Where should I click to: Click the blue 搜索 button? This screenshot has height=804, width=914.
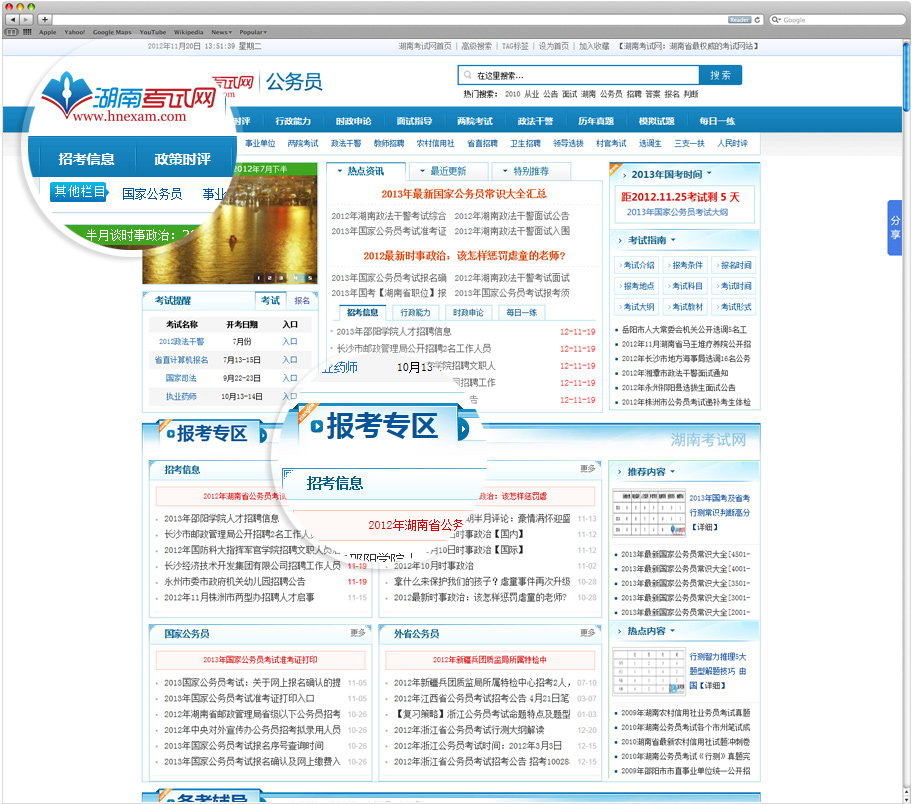pos(720,75)
